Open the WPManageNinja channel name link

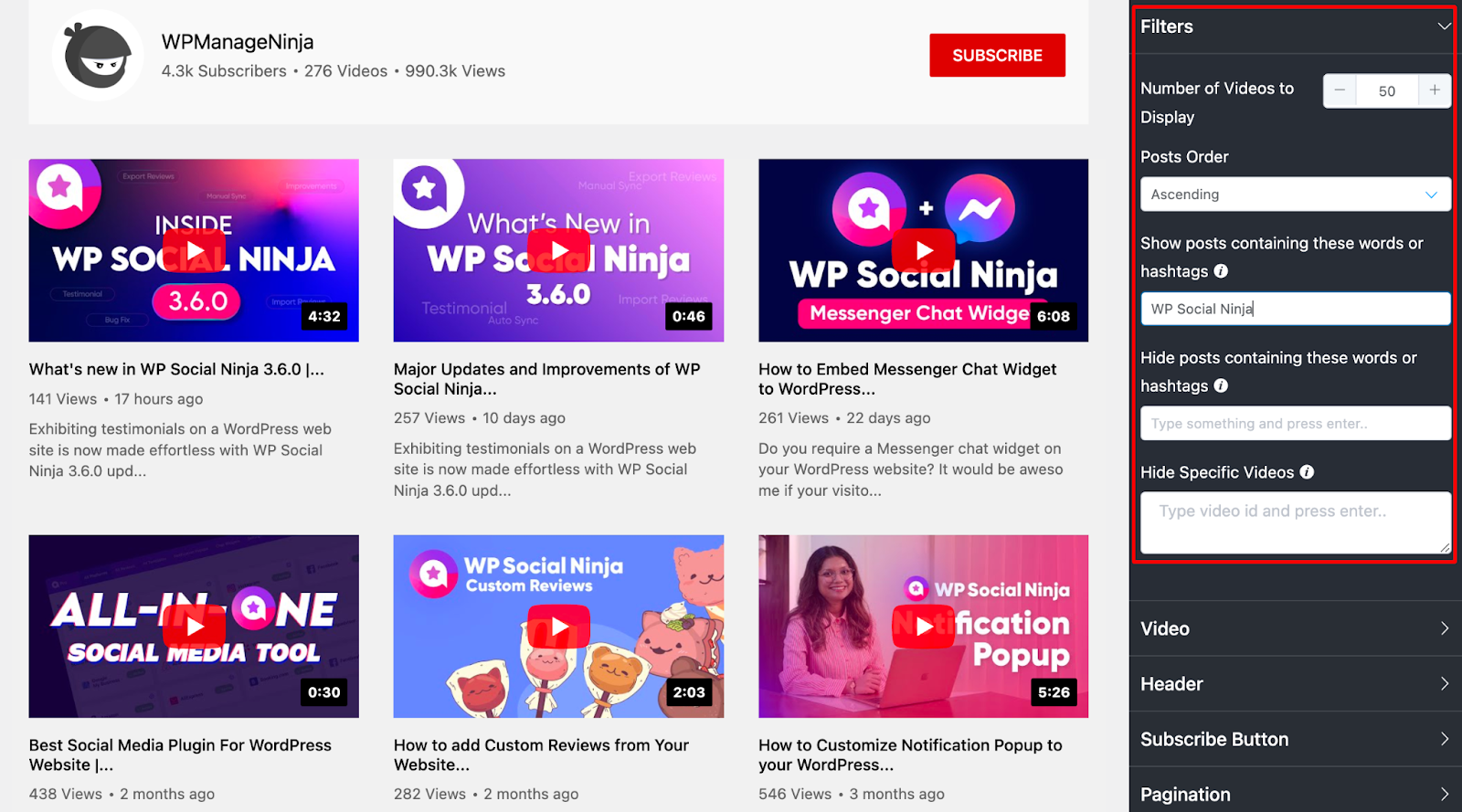[238, 42]
